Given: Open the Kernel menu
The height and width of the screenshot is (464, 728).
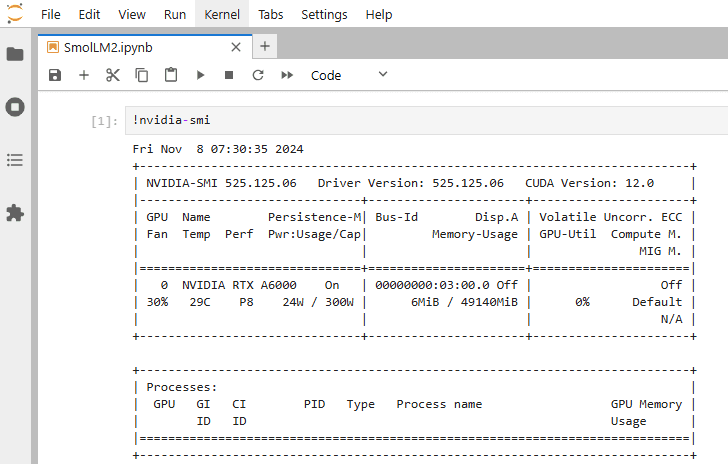Looking at the screenshot, I should pyautogui.click(x=222, y=15).
